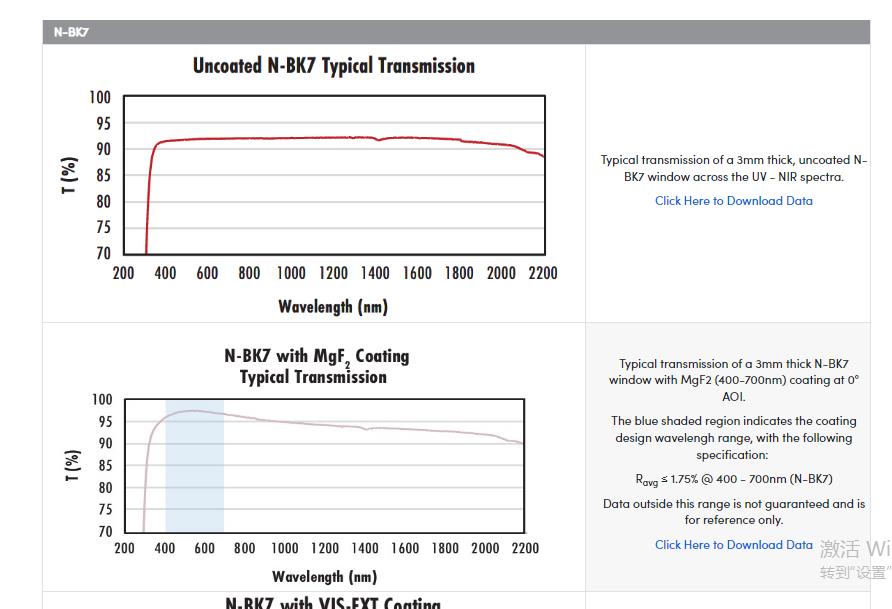Click the T (%) axis label on MgF2 chart

(72, 465)
